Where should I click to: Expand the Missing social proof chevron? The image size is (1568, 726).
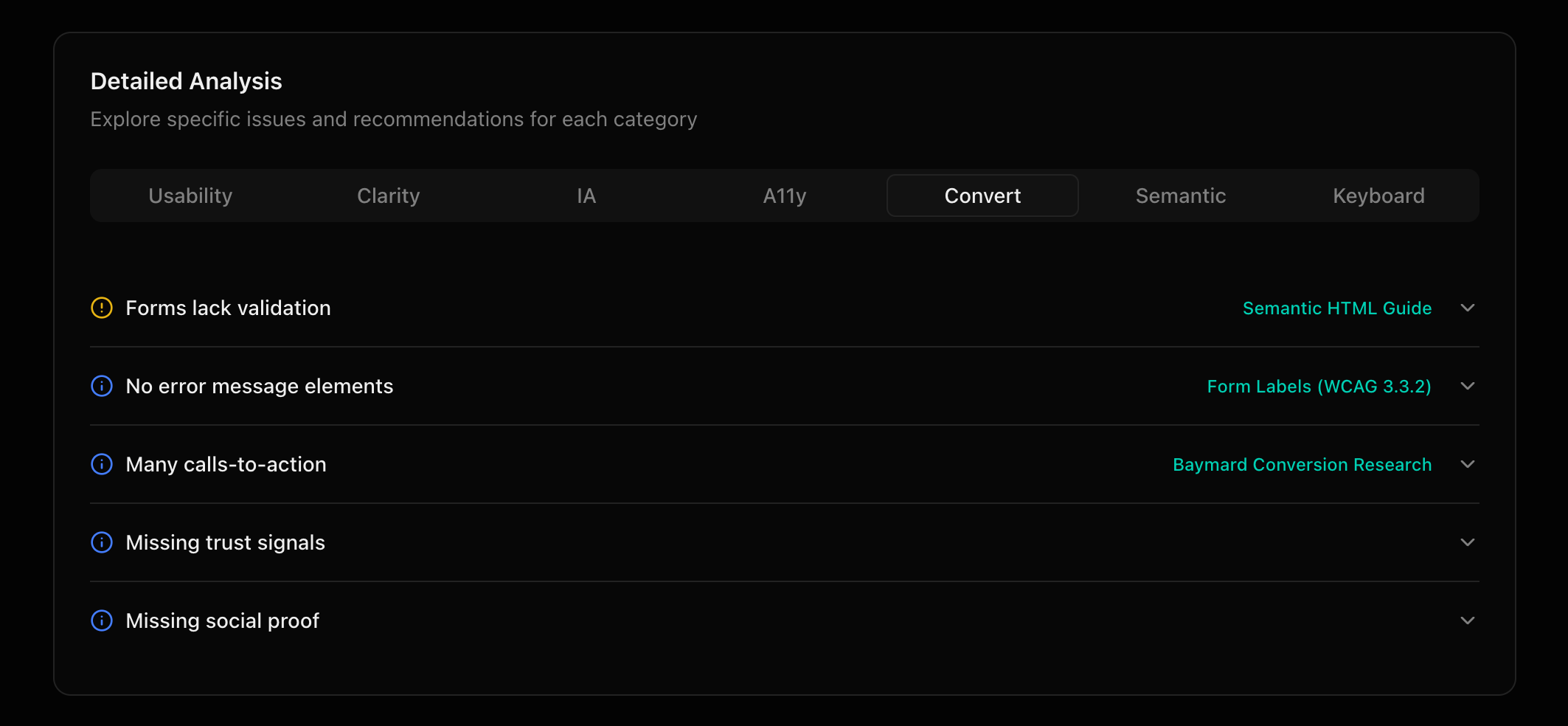click(1467, 620)
